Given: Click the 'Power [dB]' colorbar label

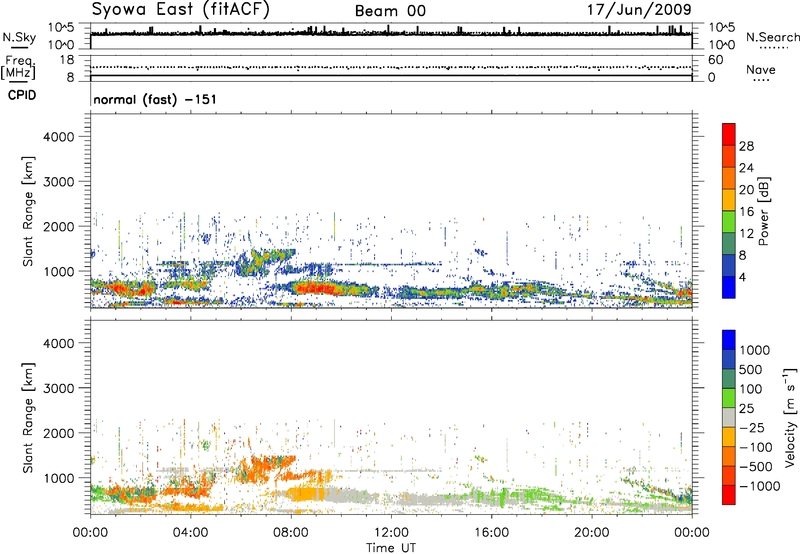Looking at the screenshot, I should [763, 211].
